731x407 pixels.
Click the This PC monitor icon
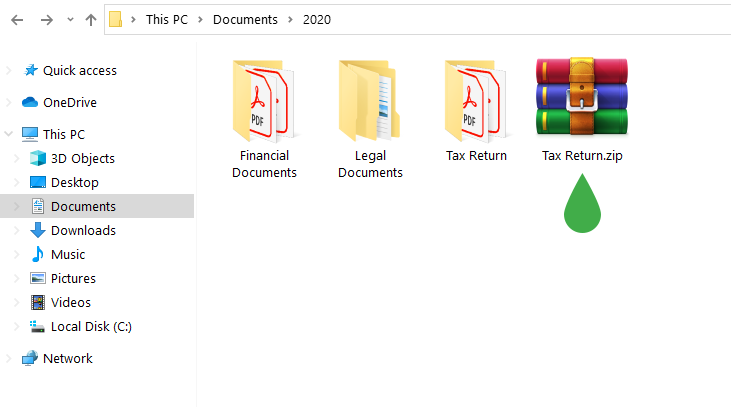pos(30,134)
